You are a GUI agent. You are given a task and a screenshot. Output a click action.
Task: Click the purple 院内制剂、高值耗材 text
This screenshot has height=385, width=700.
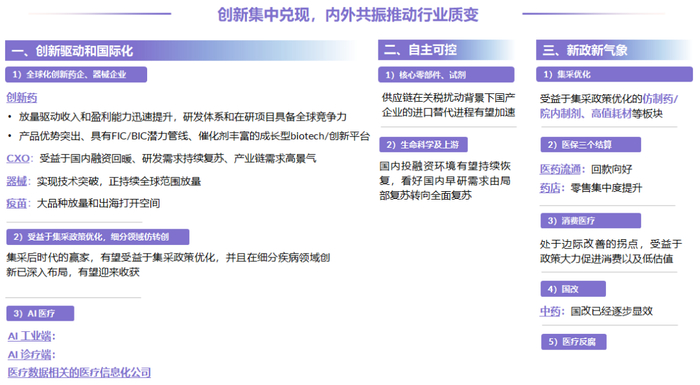586,114
